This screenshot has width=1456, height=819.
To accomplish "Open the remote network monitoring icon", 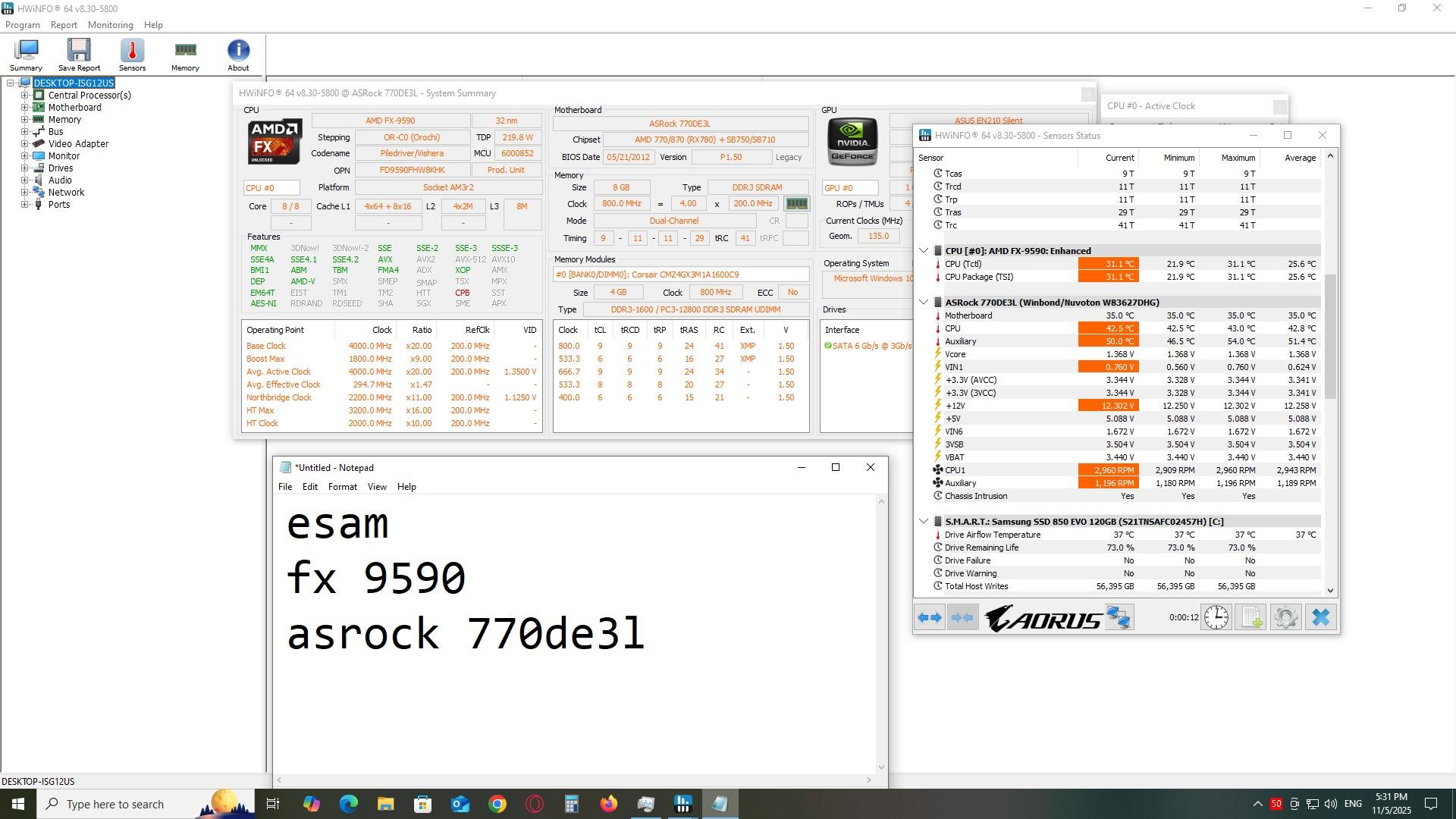I will pos(1119,618).
